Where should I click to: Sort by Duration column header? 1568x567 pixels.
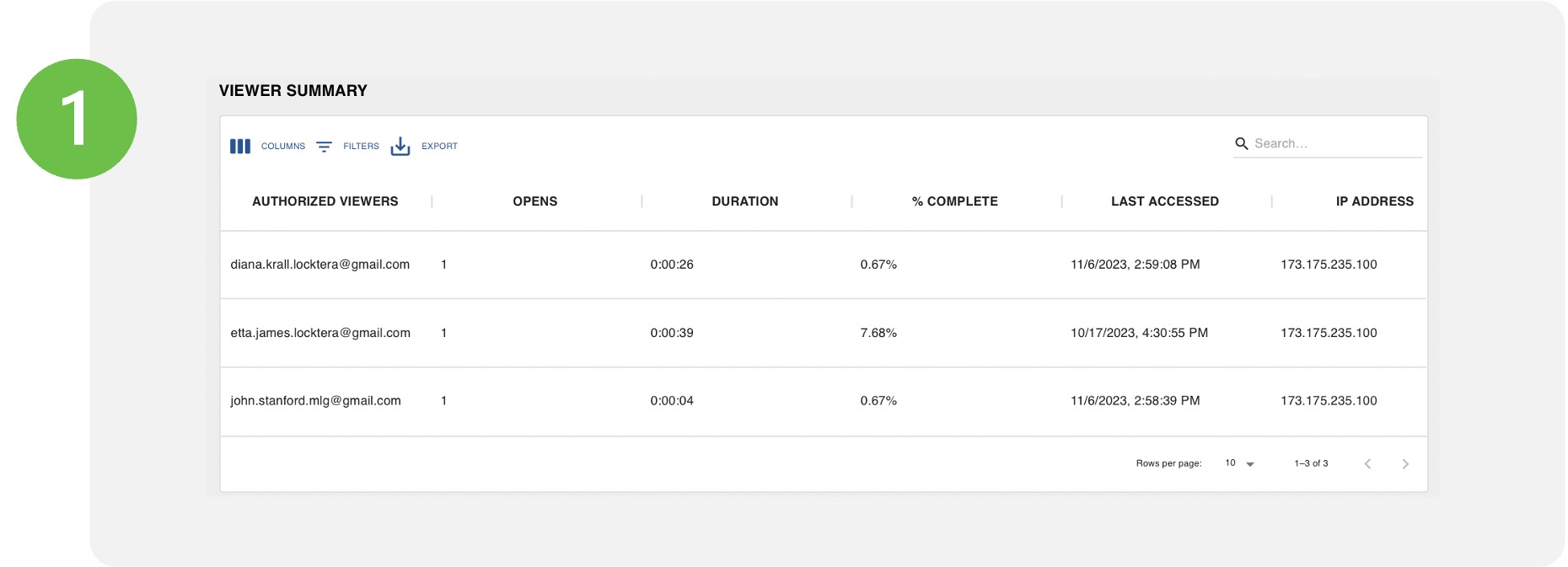tap(744, 201)
